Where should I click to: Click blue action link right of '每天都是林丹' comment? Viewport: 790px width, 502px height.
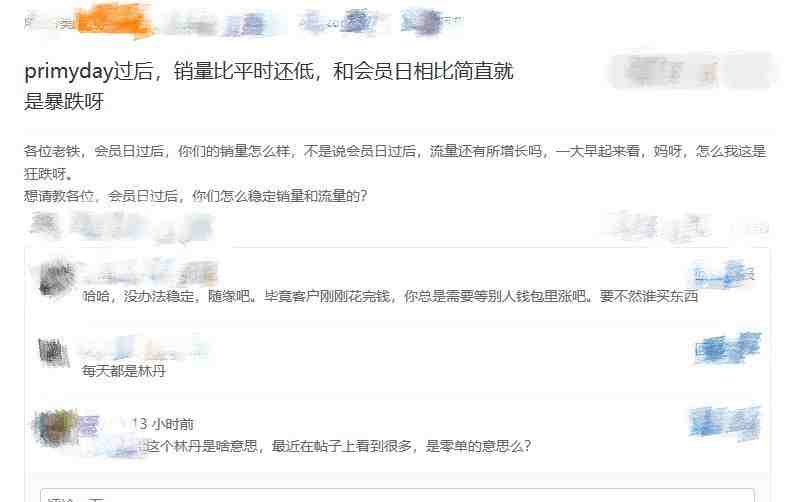pos(727,348)
